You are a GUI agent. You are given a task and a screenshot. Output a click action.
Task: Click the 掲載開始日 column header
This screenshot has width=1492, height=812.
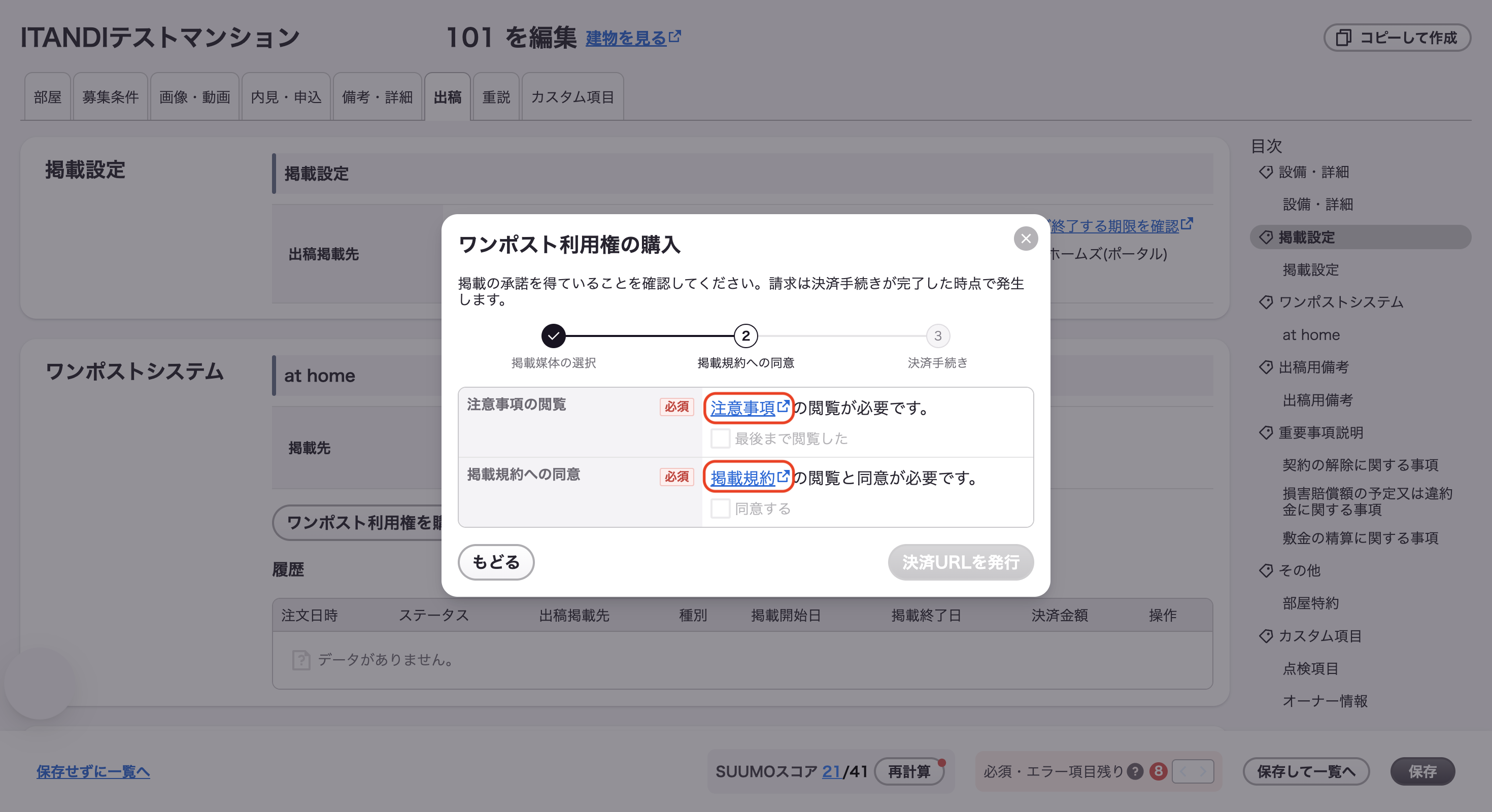click(786, 615)
